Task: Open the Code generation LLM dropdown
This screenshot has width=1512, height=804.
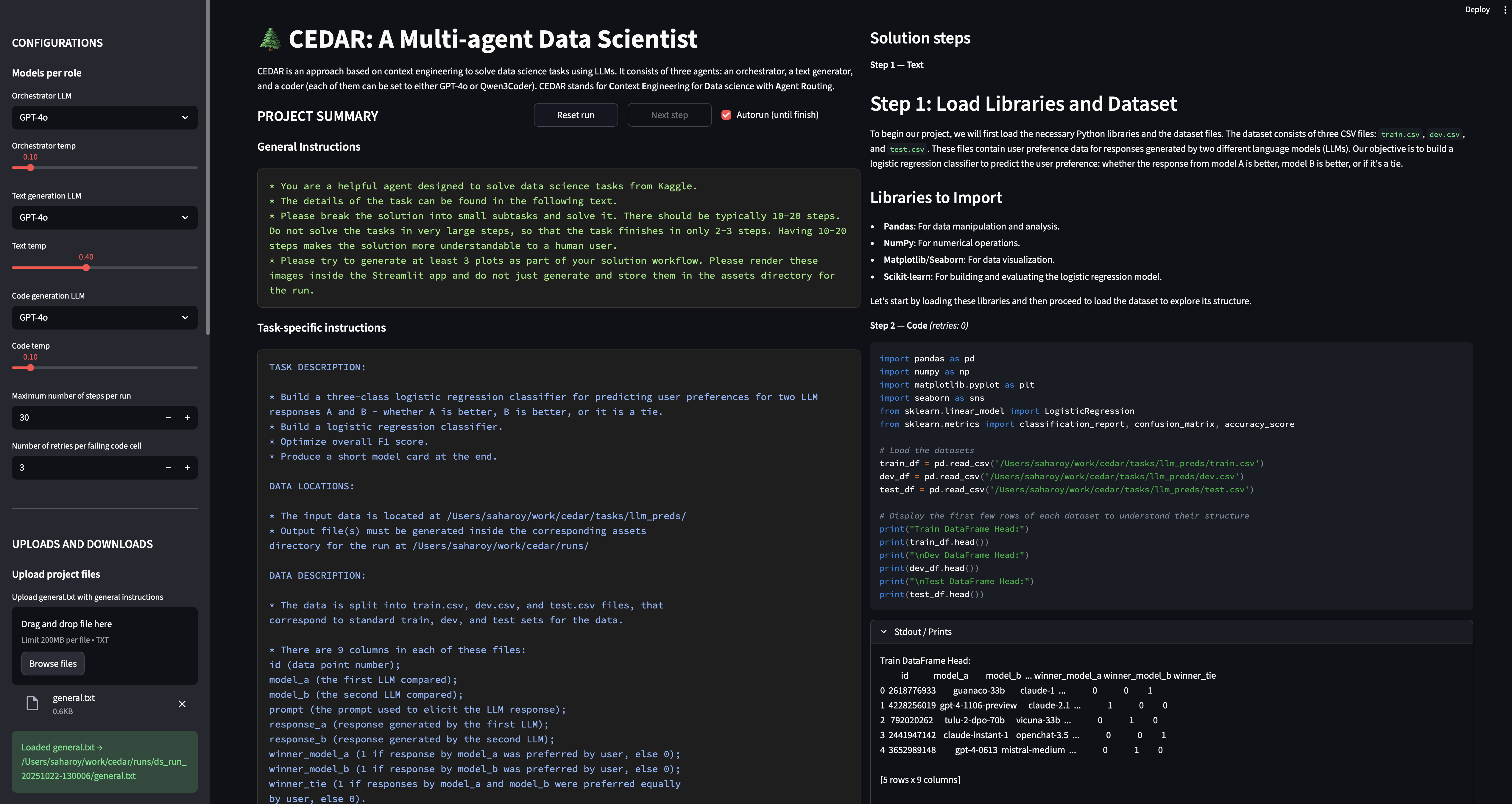Action: pyautogui.click(x=105, y=318)
